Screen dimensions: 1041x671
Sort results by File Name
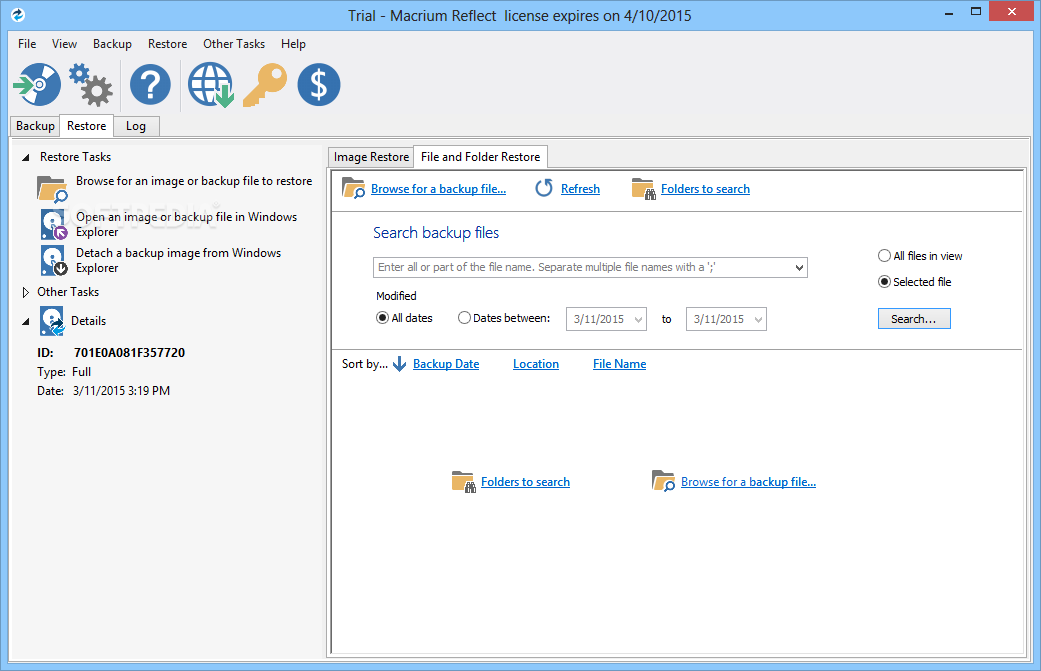(619, 364)
